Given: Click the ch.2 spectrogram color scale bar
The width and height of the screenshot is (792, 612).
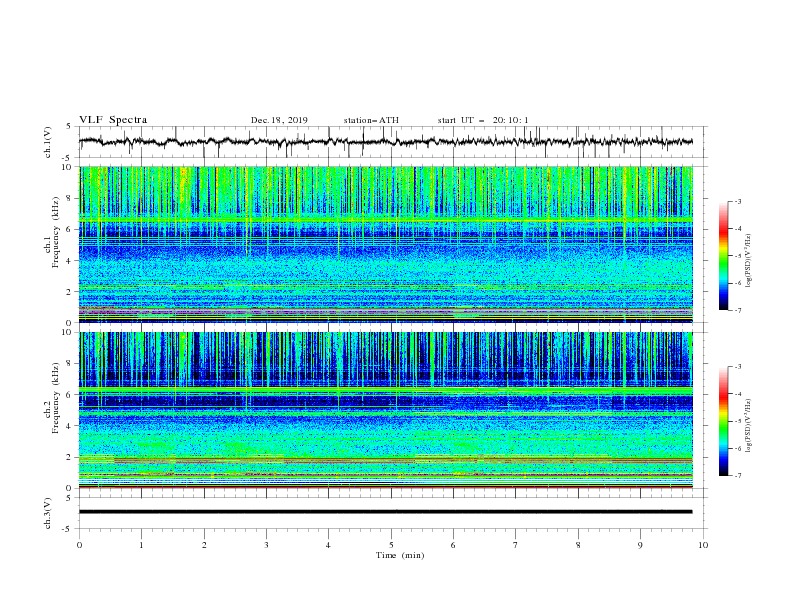Looking at the screenshot, I should coord(723,421).
